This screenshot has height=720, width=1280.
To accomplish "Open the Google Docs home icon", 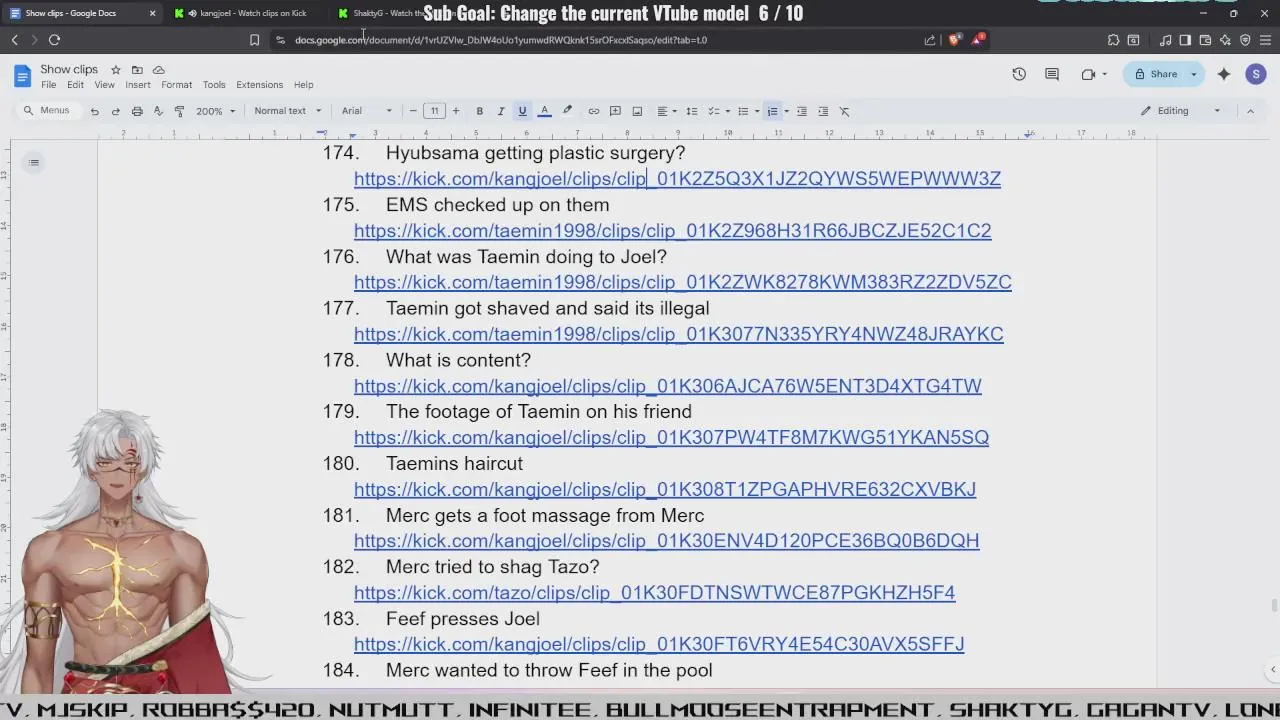I will click(x=22, y=76).
